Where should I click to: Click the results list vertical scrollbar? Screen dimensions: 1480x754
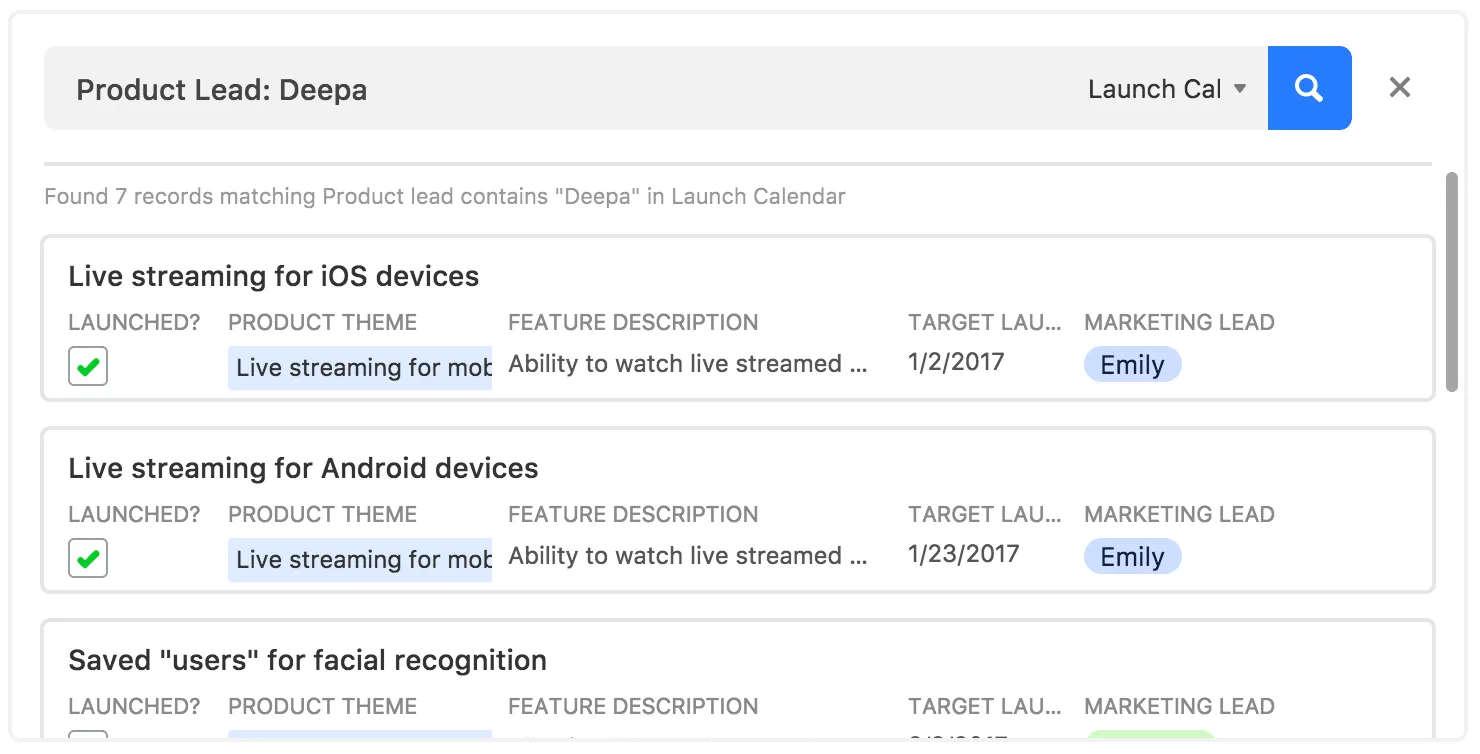[x=1451, y=282]
